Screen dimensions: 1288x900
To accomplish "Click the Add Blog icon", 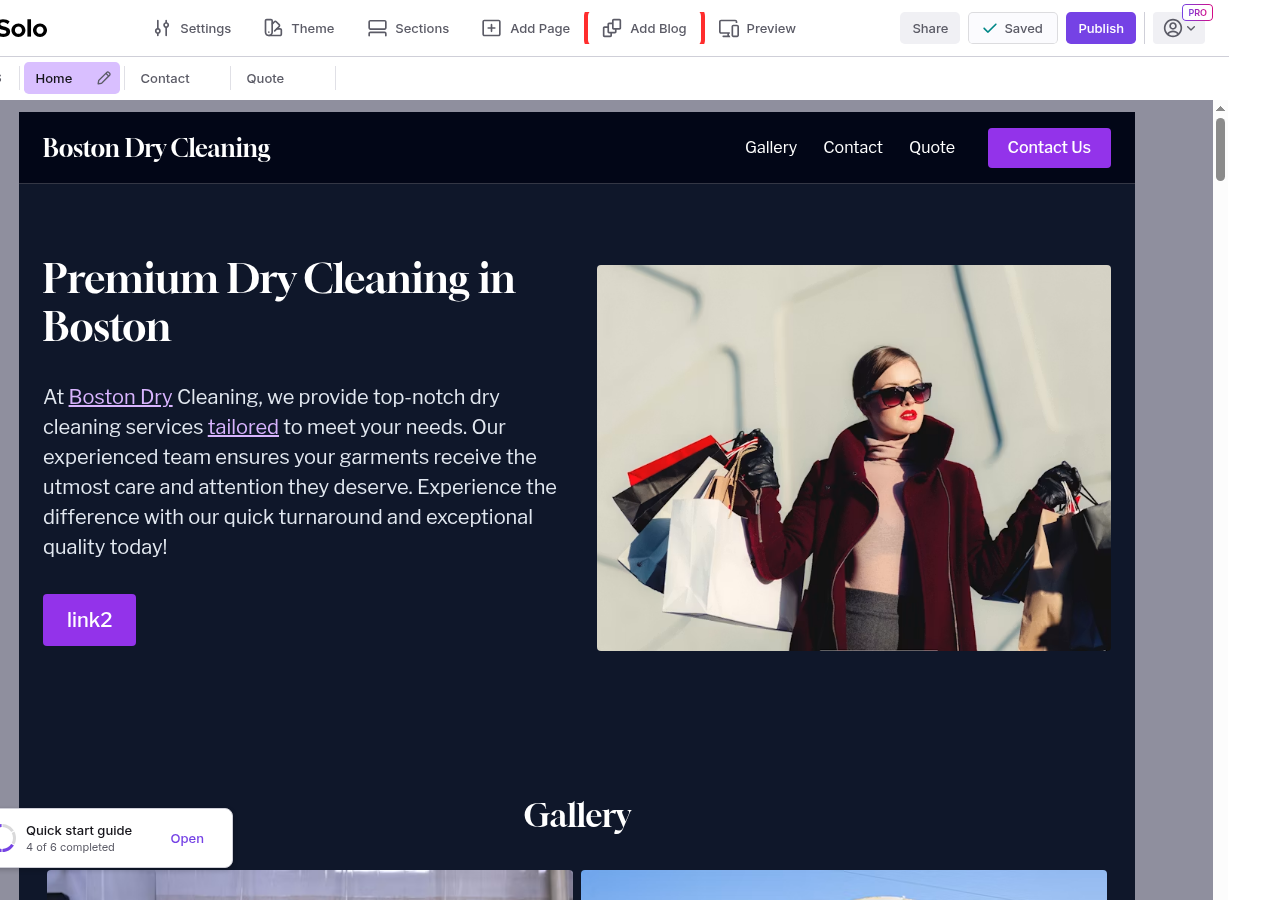I will click(612, 28).
